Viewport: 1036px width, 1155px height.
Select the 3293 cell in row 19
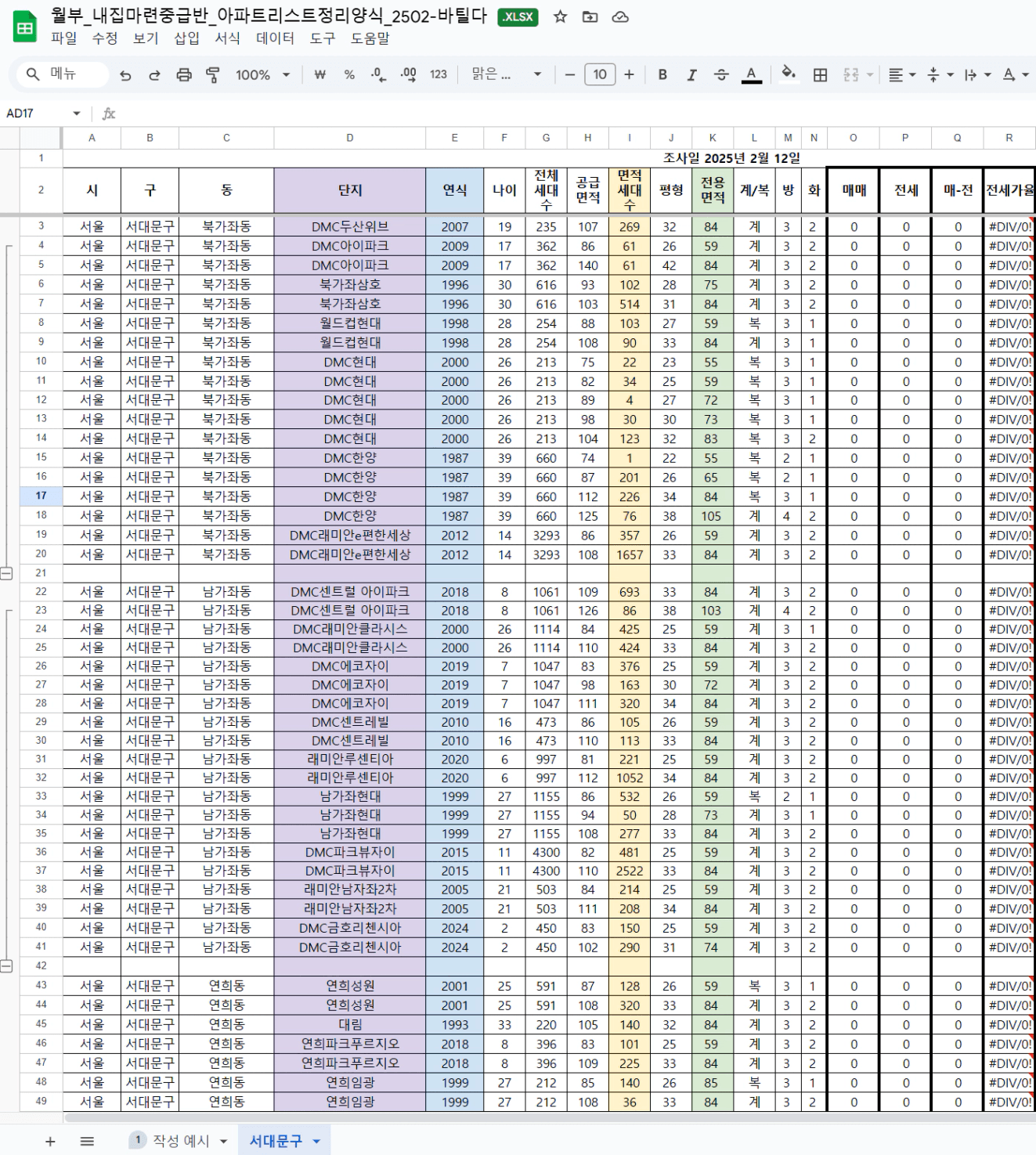[x=547, y=536]
